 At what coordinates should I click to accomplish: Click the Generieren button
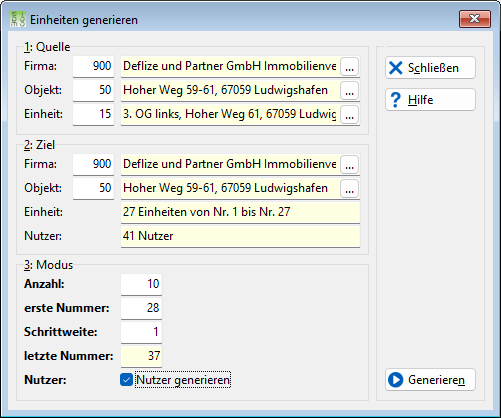(x=430, y=380)
